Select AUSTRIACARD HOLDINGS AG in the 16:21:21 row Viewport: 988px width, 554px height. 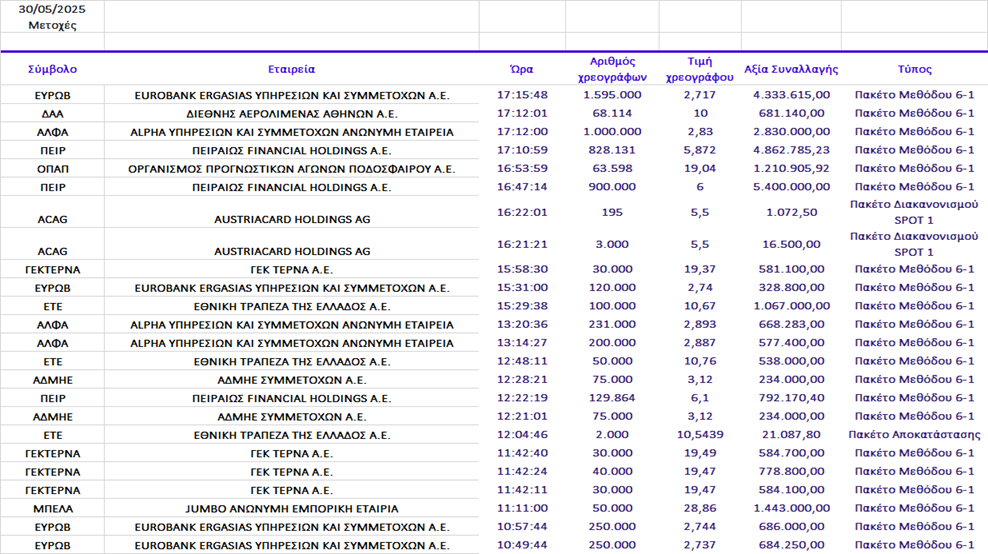(x=292, y=251)
